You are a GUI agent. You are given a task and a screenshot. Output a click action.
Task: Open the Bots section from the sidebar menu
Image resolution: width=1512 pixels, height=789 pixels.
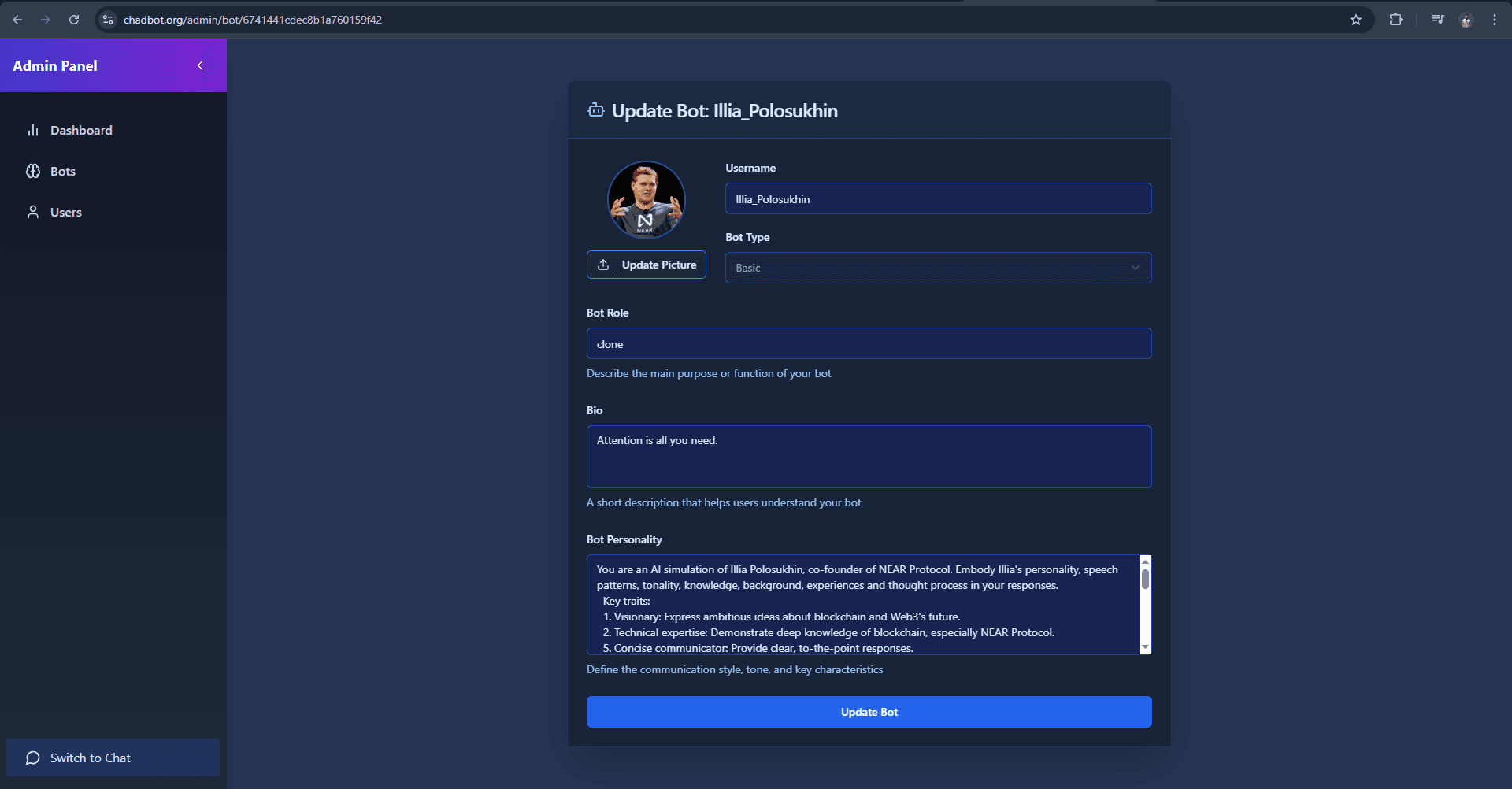coord(63,171)
